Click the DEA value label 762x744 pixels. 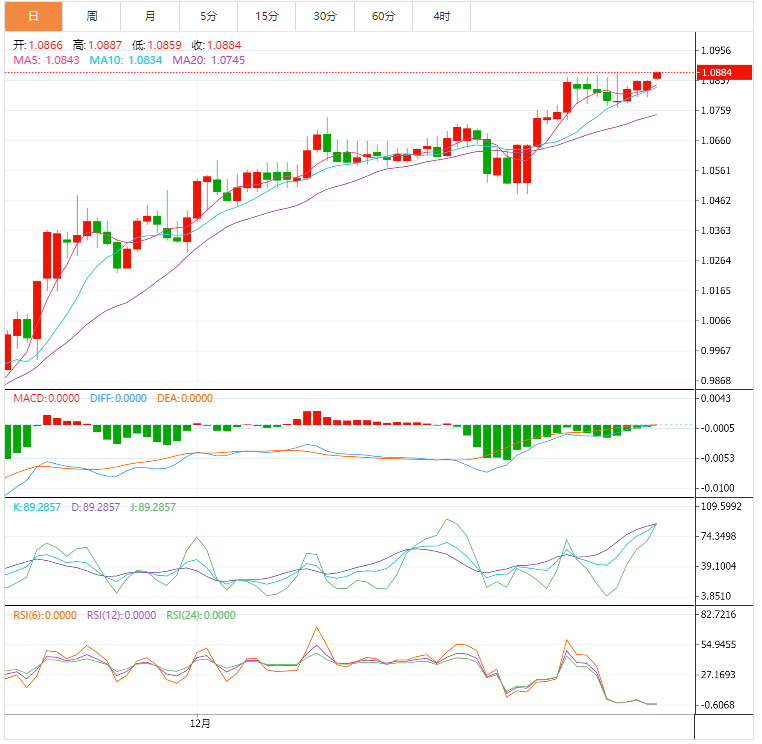pos(185,398)
